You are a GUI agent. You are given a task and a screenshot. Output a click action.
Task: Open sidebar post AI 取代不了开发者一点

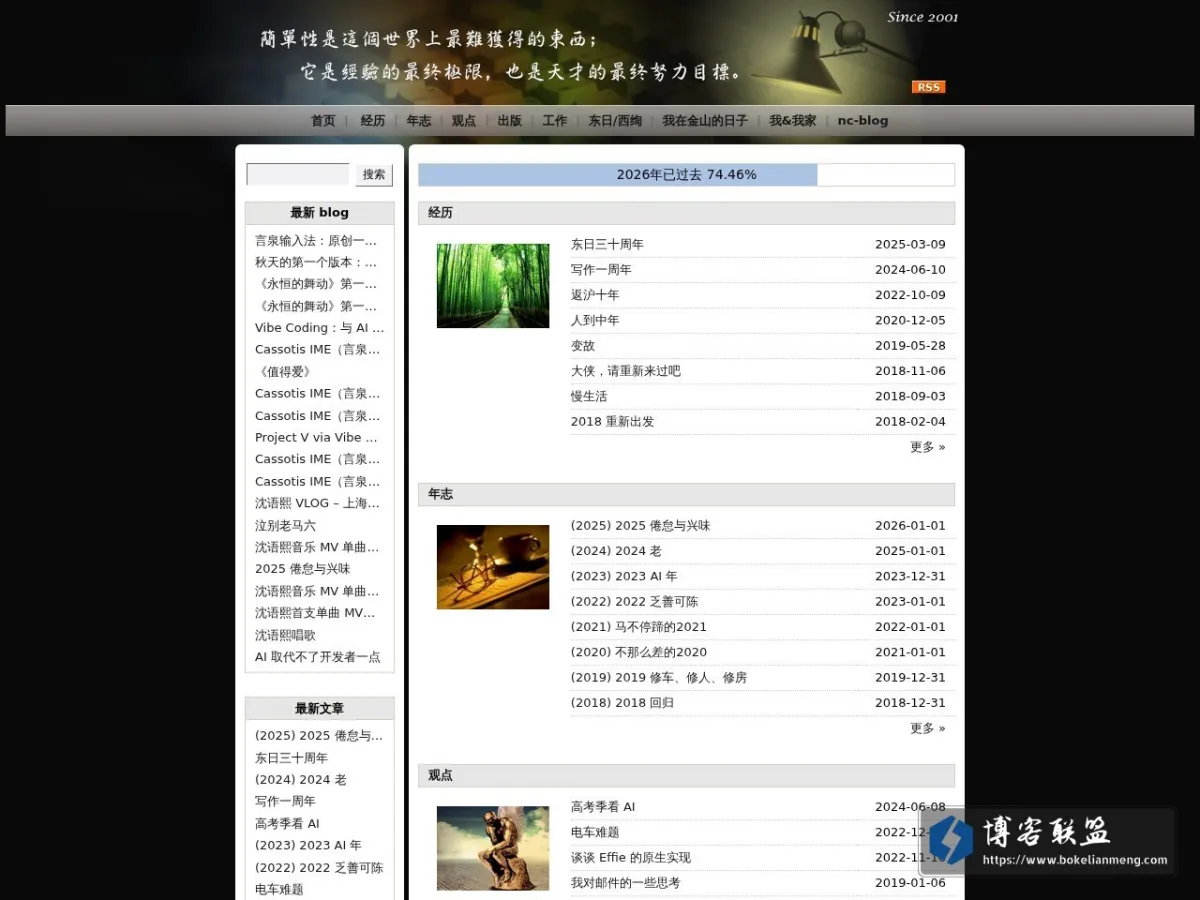point(318,658)
